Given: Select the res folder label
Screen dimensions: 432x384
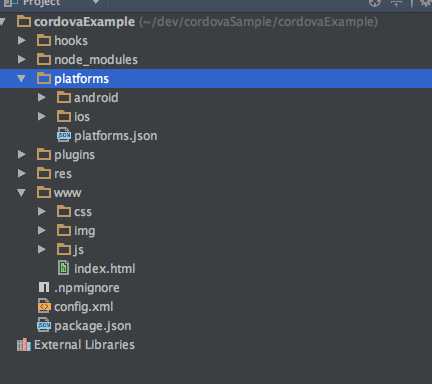Looking at the screenshot, I should pos(63,174).
